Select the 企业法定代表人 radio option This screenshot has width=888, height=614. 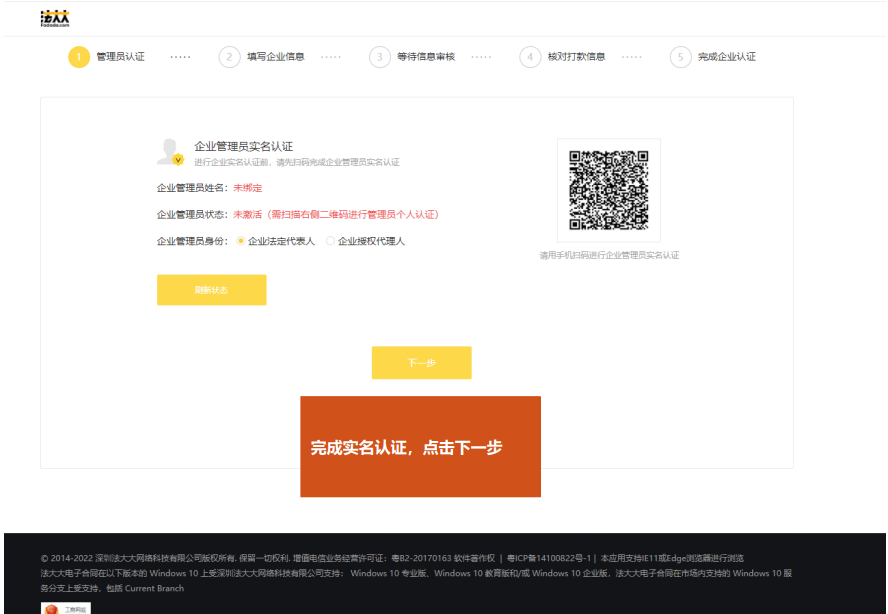[241, 241]
